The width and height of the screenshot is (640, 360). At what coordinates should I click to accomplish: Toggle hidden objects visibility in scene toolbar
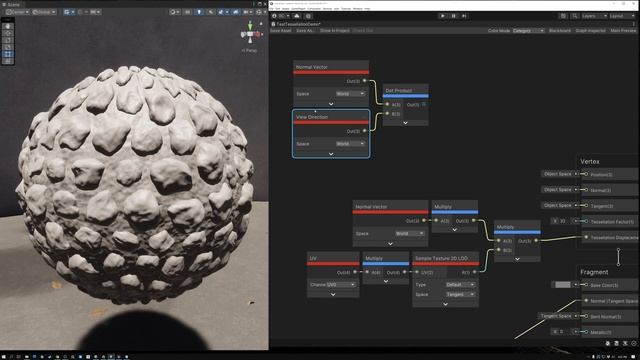pos(236,12)
